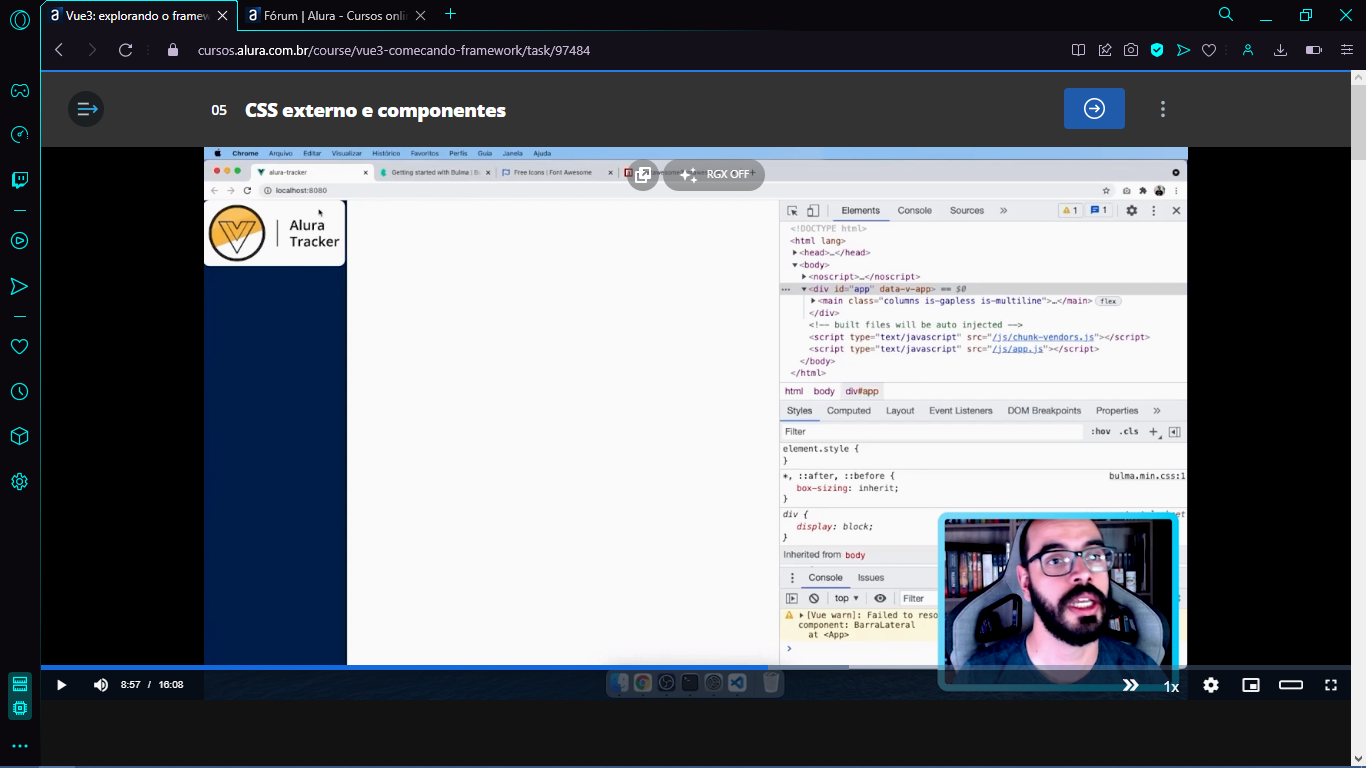This screenshot has height=768, width=1366.
Task: Send page to My Flow from the address bar
Action: [1183, 50]
